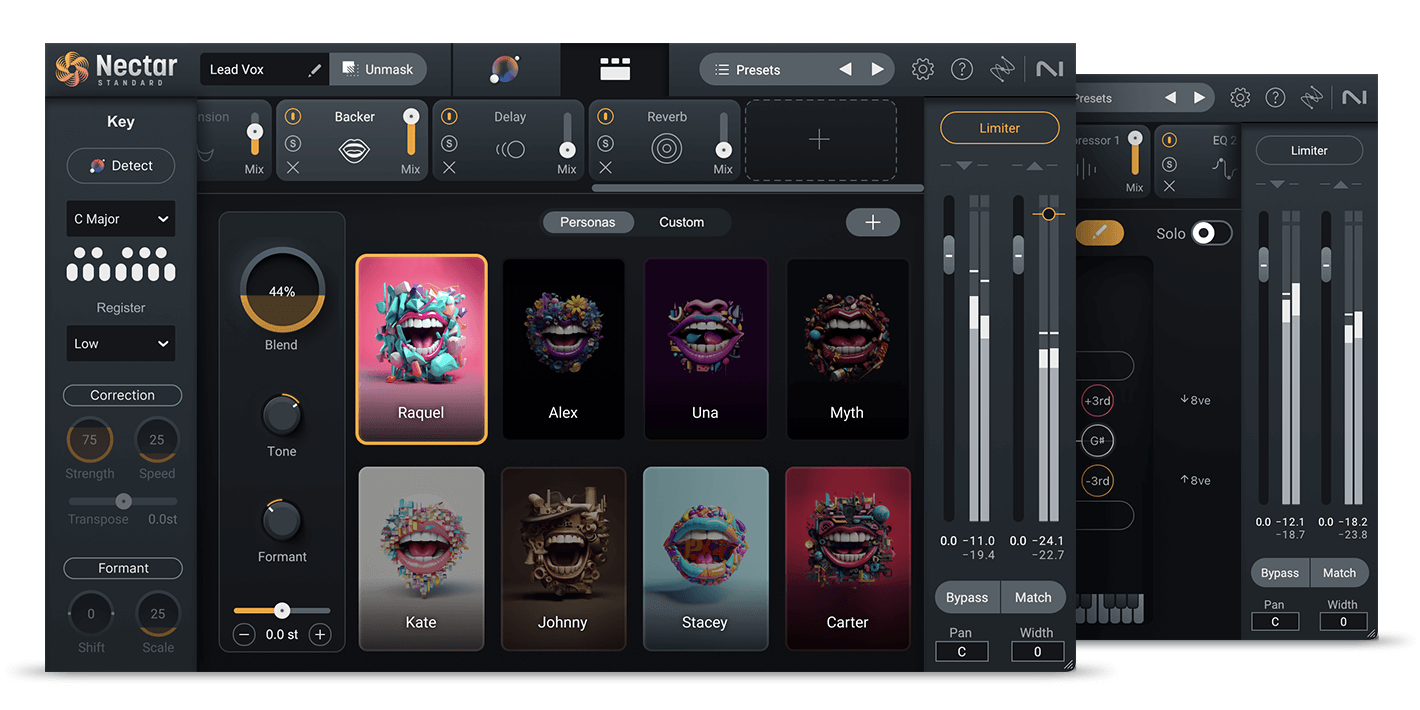Open the Delay module icon
This screenshot has width=1420, height=710.
tap(510, 151)
